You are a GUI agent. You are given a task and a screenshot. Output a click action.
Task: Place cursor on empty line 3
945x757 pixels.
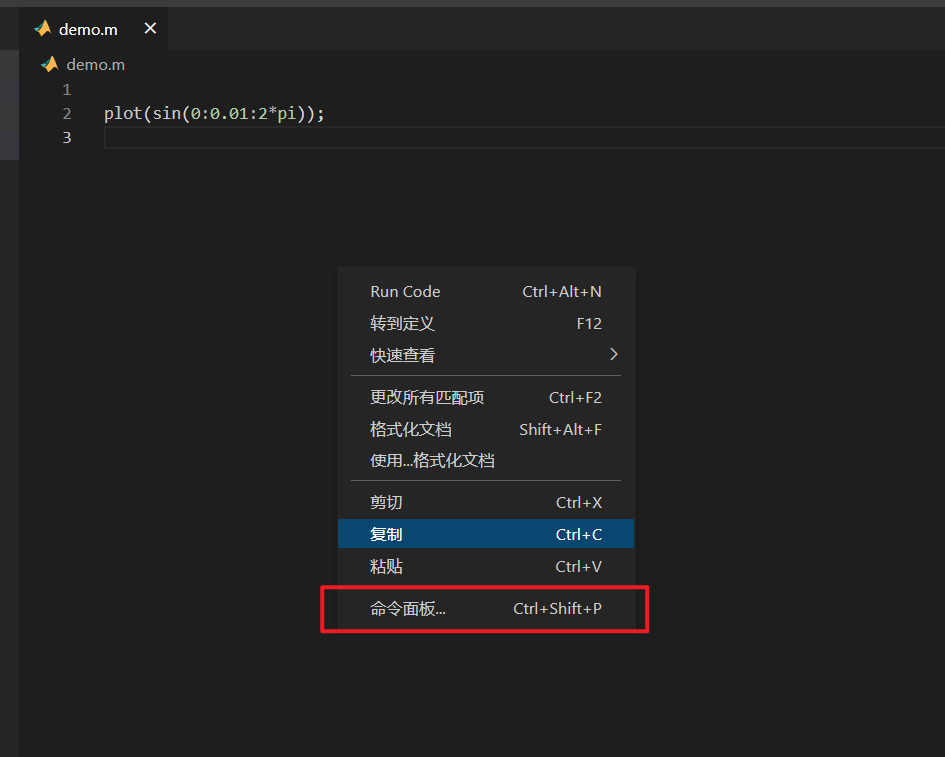click(x=524, y=137)
